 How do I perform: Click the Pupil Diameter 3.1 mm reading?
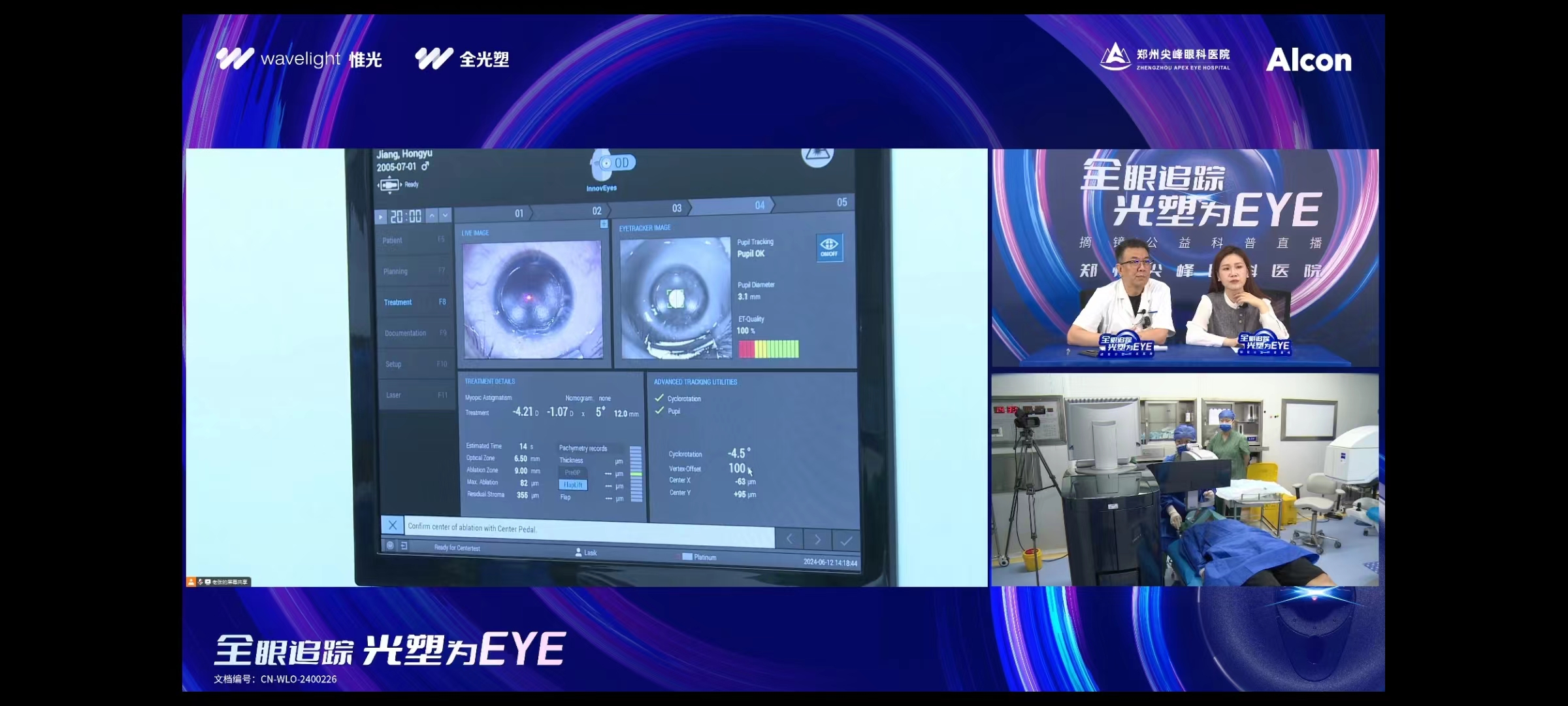pyautogui.click(x=749, y=297)
